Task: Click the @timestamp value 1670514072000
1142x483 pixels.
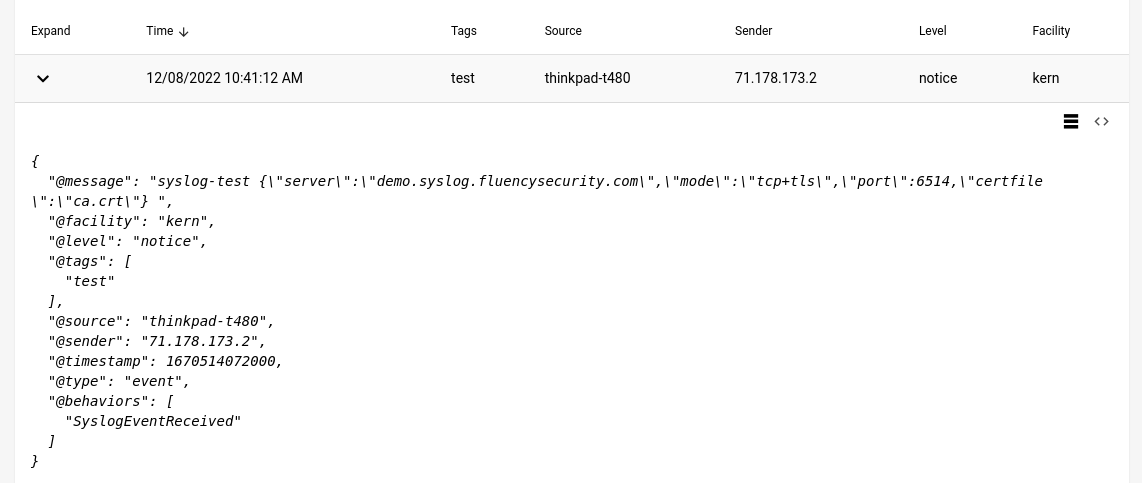Action: tap(221, 361)
